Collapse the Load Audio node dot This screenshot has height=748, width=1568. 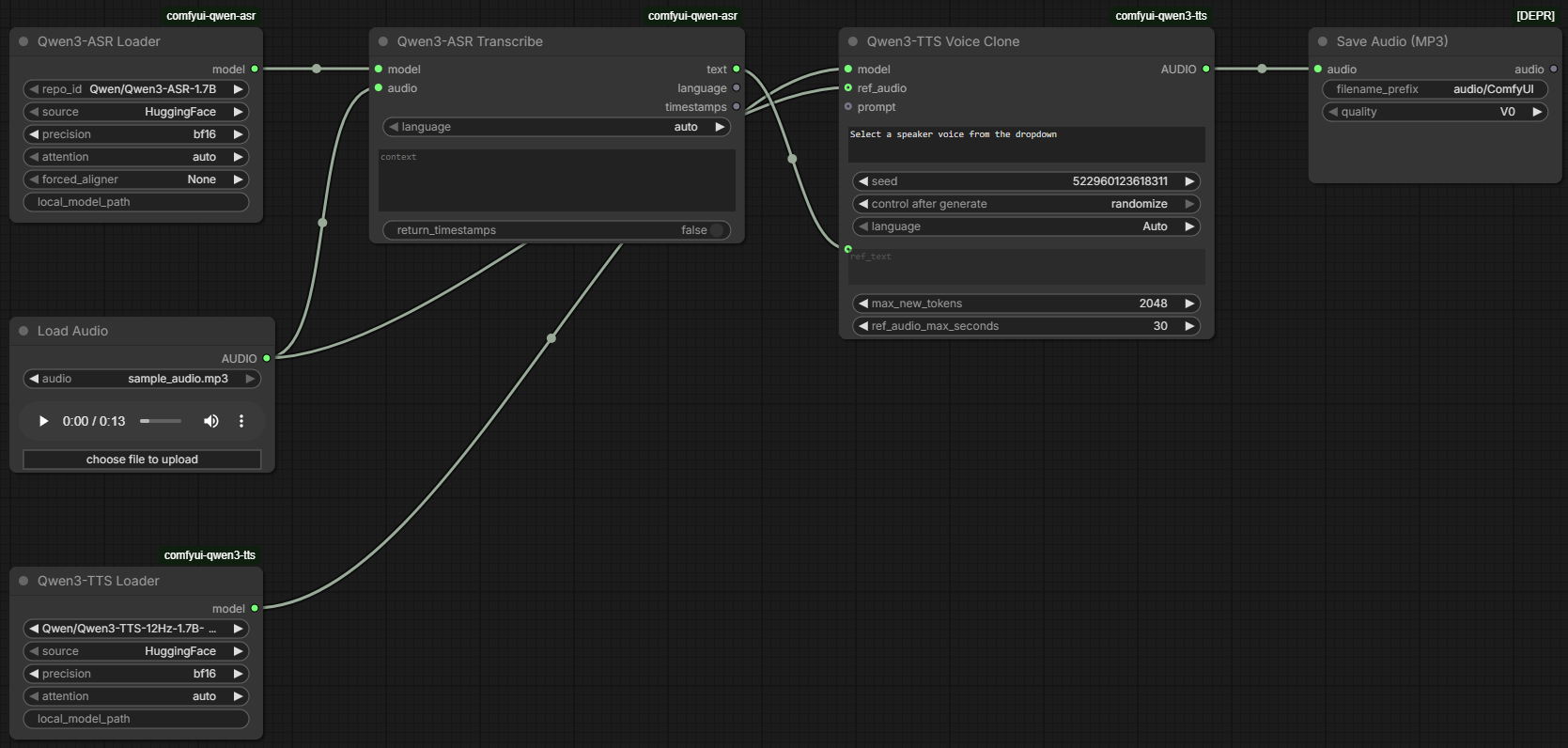(23, 331)
